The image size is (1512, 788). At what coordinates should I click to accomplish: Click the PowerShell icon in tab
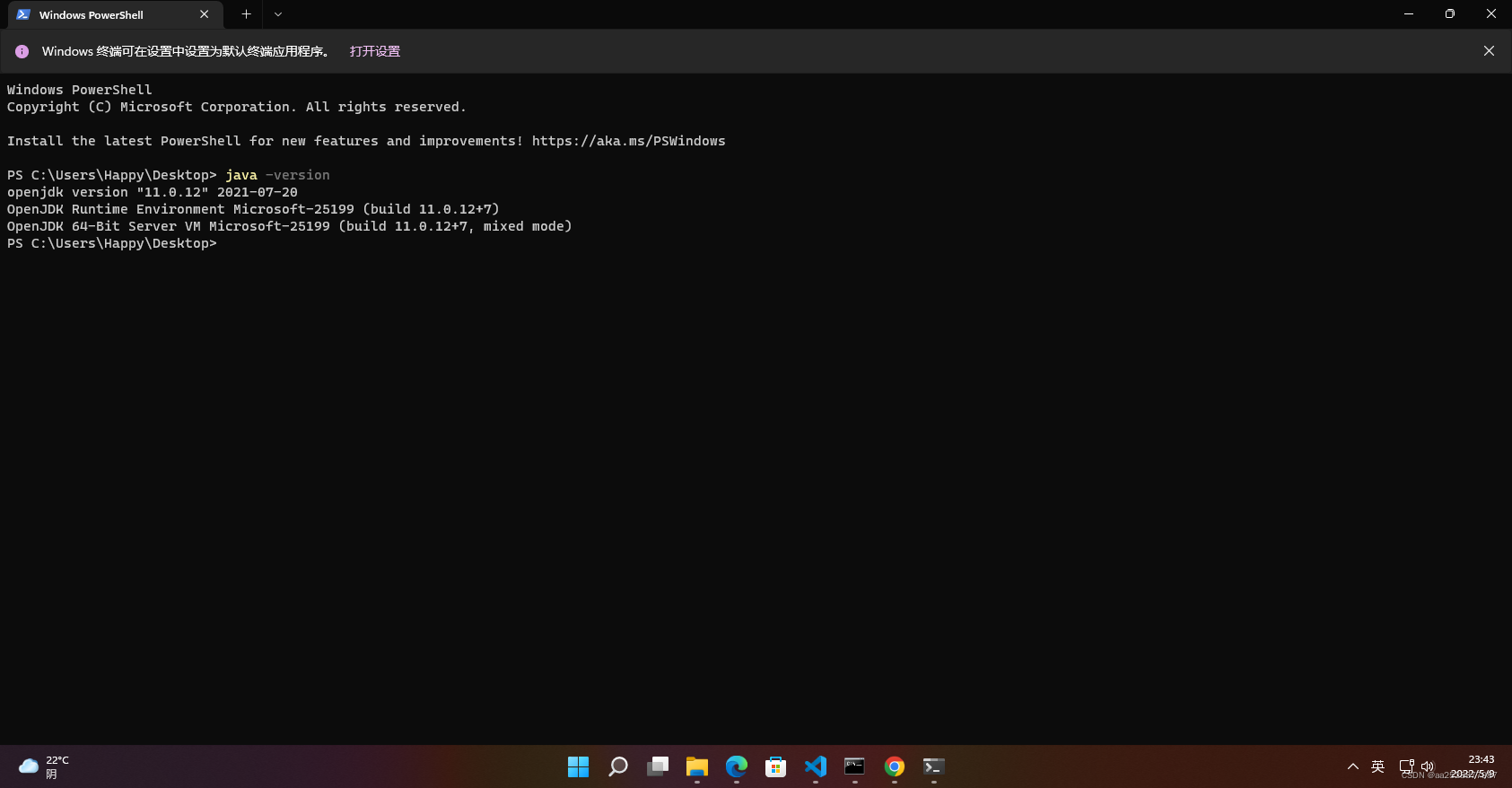[23, 14]
